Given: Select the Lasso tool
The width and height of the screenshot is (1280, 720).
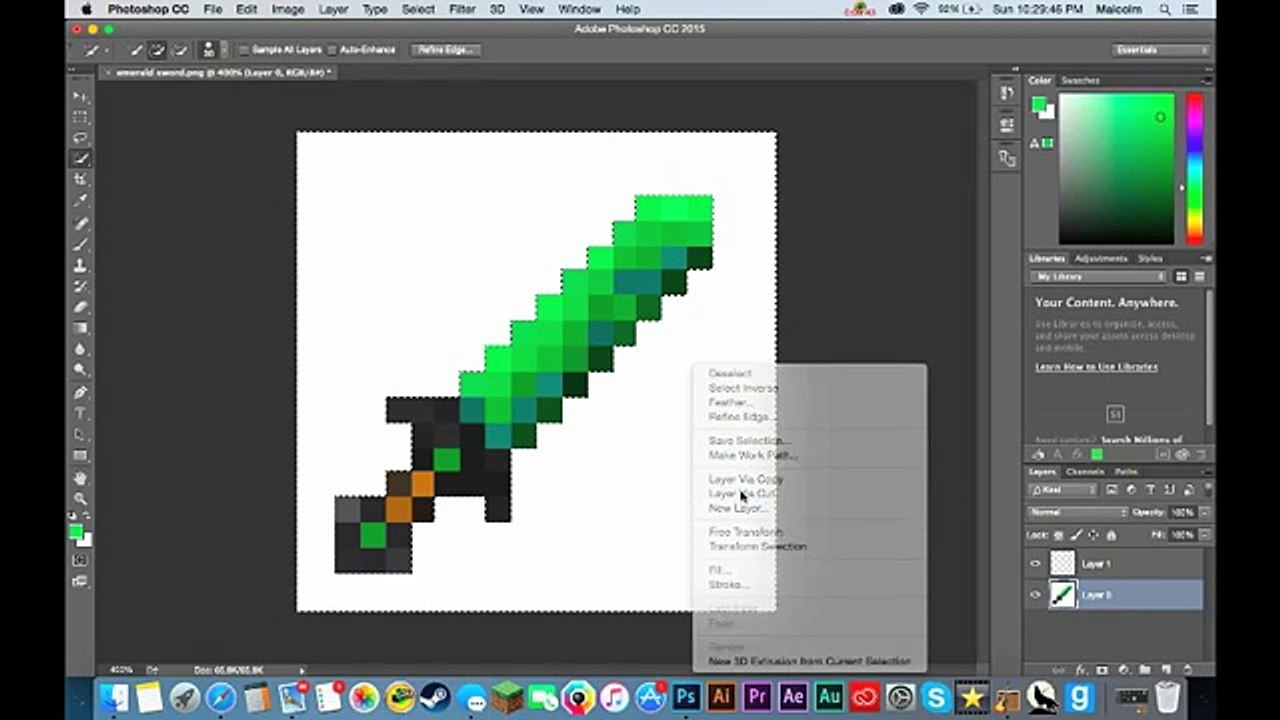Looking at the screenshot, I should [81, 138].
